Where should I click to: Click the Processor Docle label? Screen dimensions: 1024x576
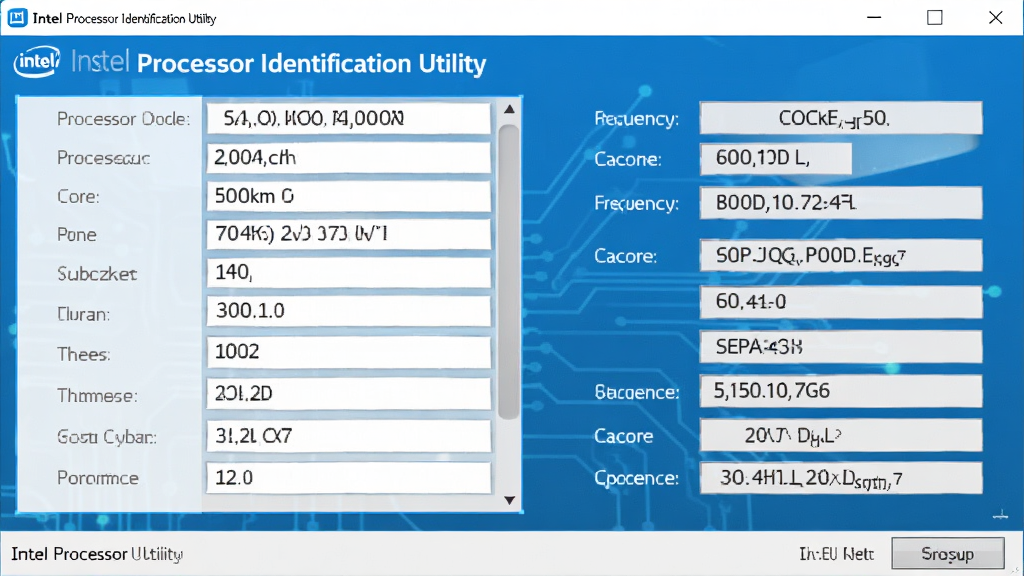coord(123,119)
